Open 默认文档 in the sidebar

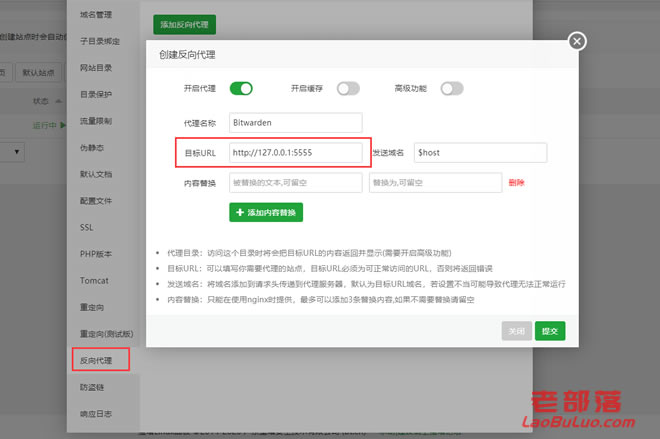click(x=96, y=174)
